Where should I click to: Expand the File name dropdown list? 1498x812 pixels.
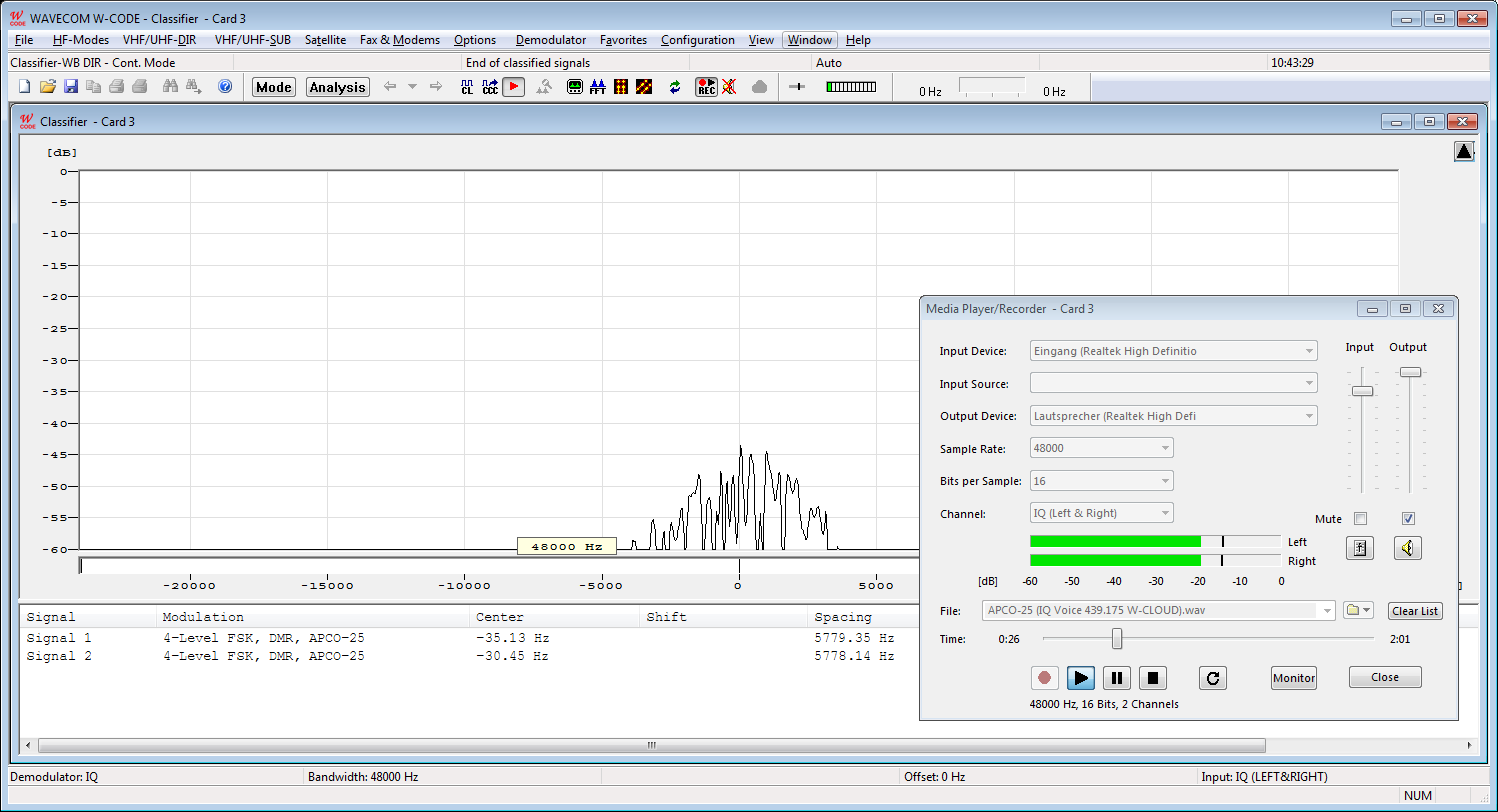[1327, 611]
